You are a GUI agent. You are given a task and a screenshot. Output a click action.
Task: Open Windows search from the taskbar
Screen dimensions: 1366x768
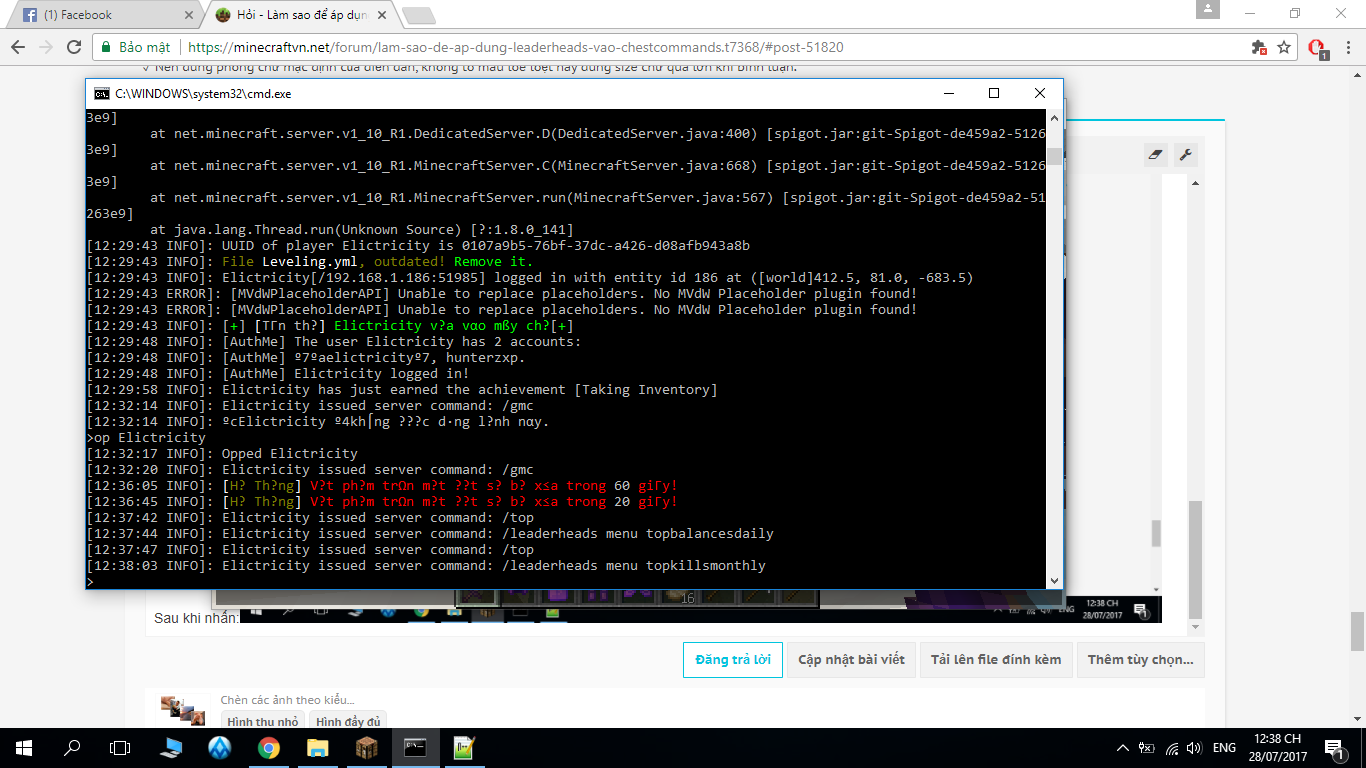72,747
